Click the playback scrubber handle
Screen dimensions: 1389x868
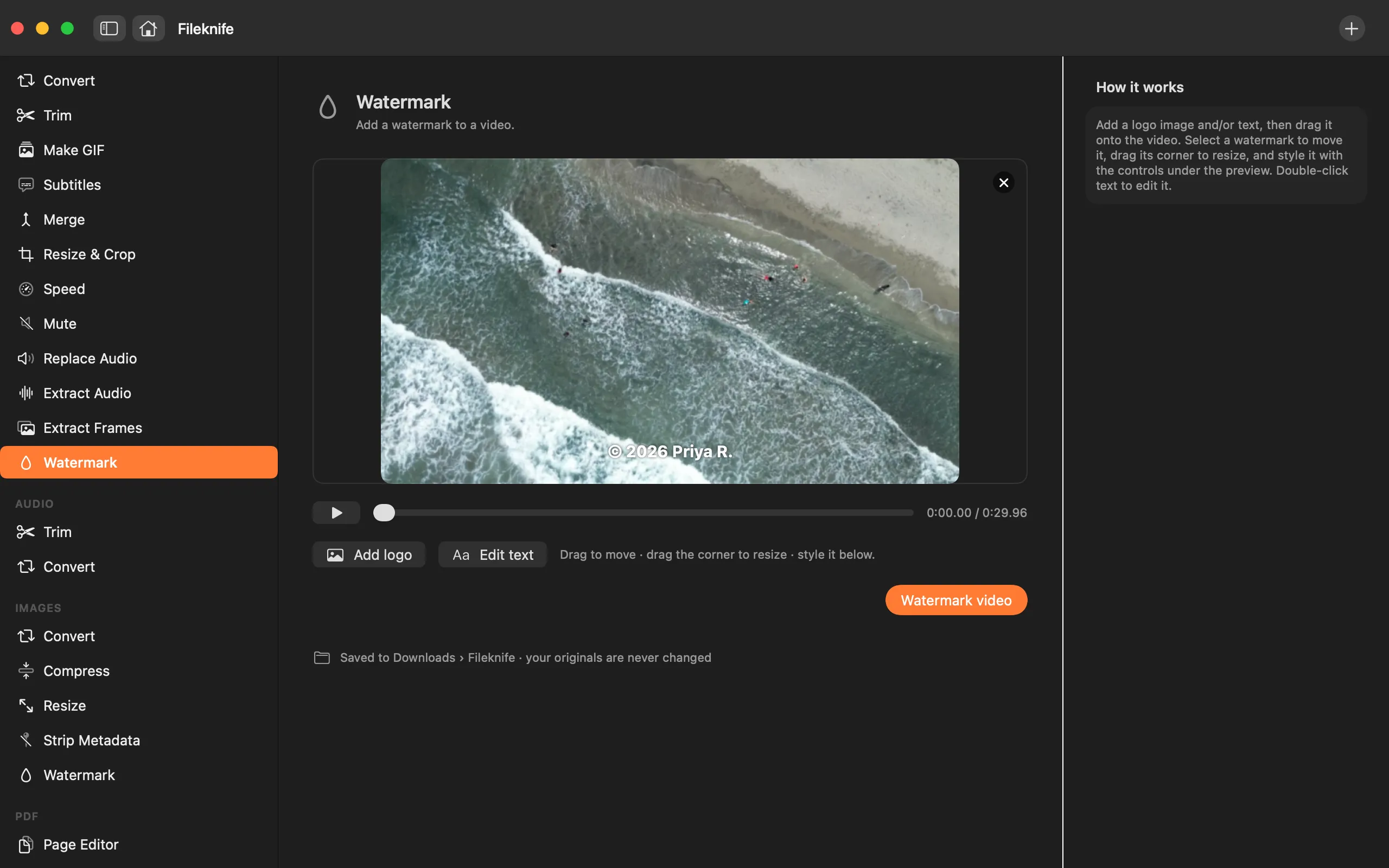click(384, 513)
